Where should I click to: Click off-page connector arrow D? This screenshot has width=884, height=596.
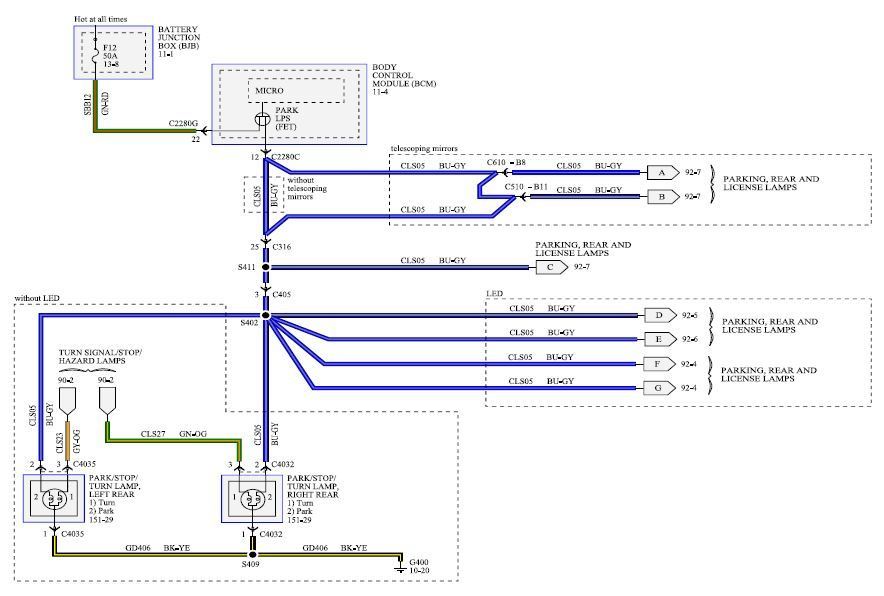tap(659, 315)
